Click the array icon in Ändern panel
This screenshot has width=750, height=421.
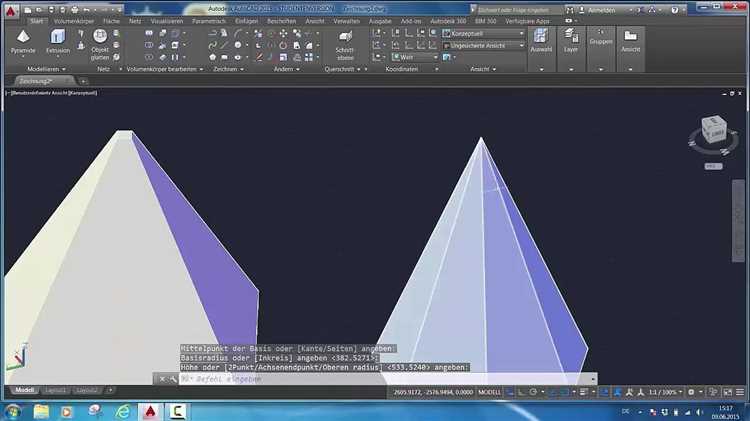click(x=309, y=57)
